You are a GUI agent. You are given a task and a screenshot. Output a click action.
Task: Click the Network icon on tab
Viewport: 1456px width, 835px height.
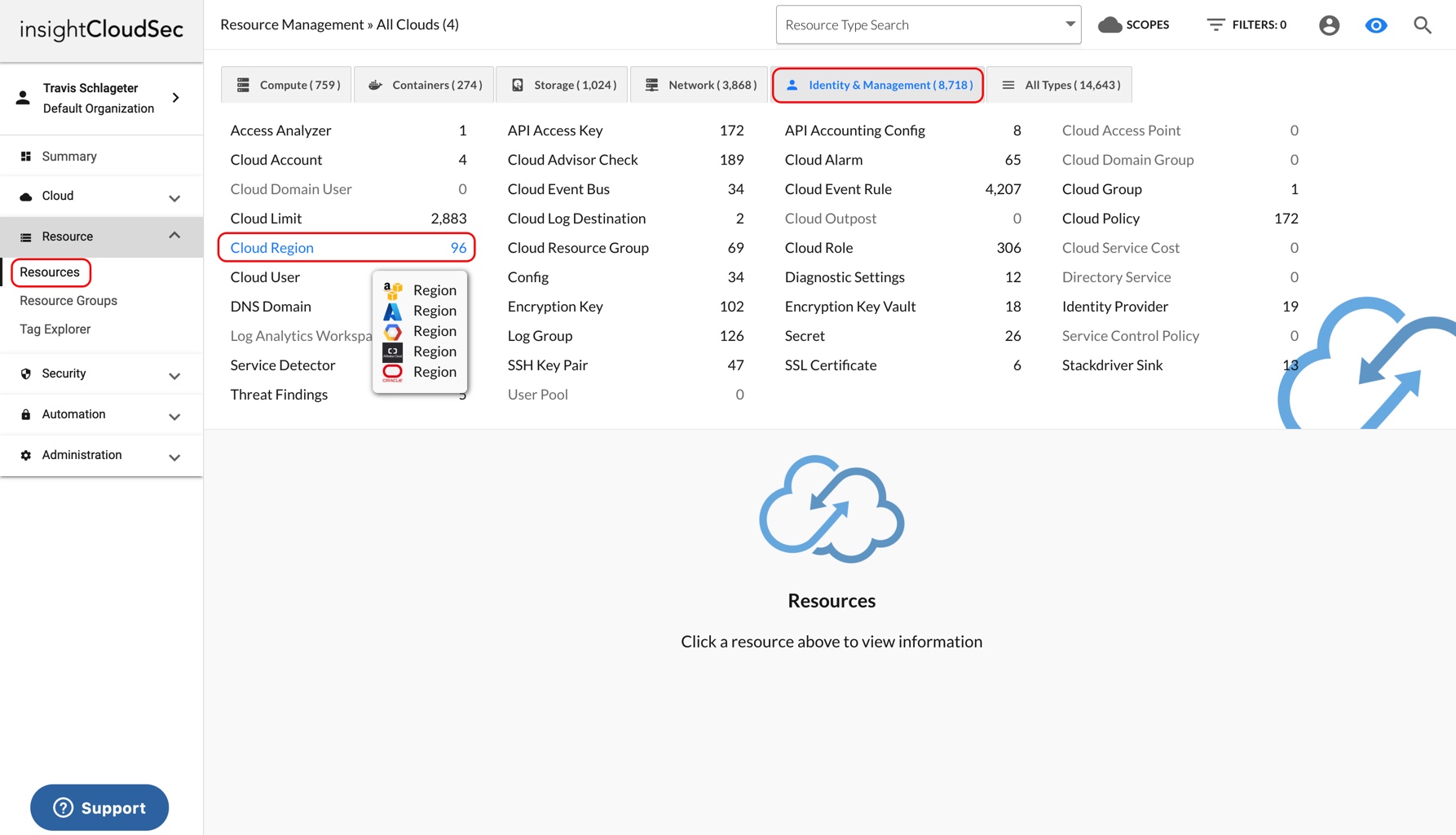(651, 85)
